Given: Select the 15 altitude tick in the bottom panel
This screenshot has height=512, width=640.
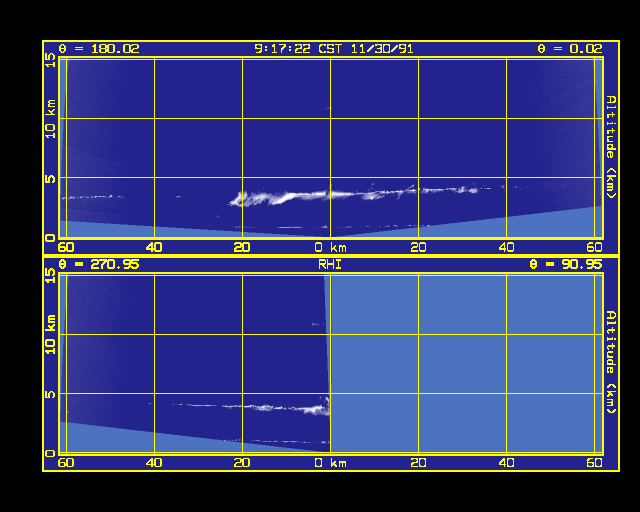Looking at the screenshot, I should pyautogui.click(x=50, y=276).
